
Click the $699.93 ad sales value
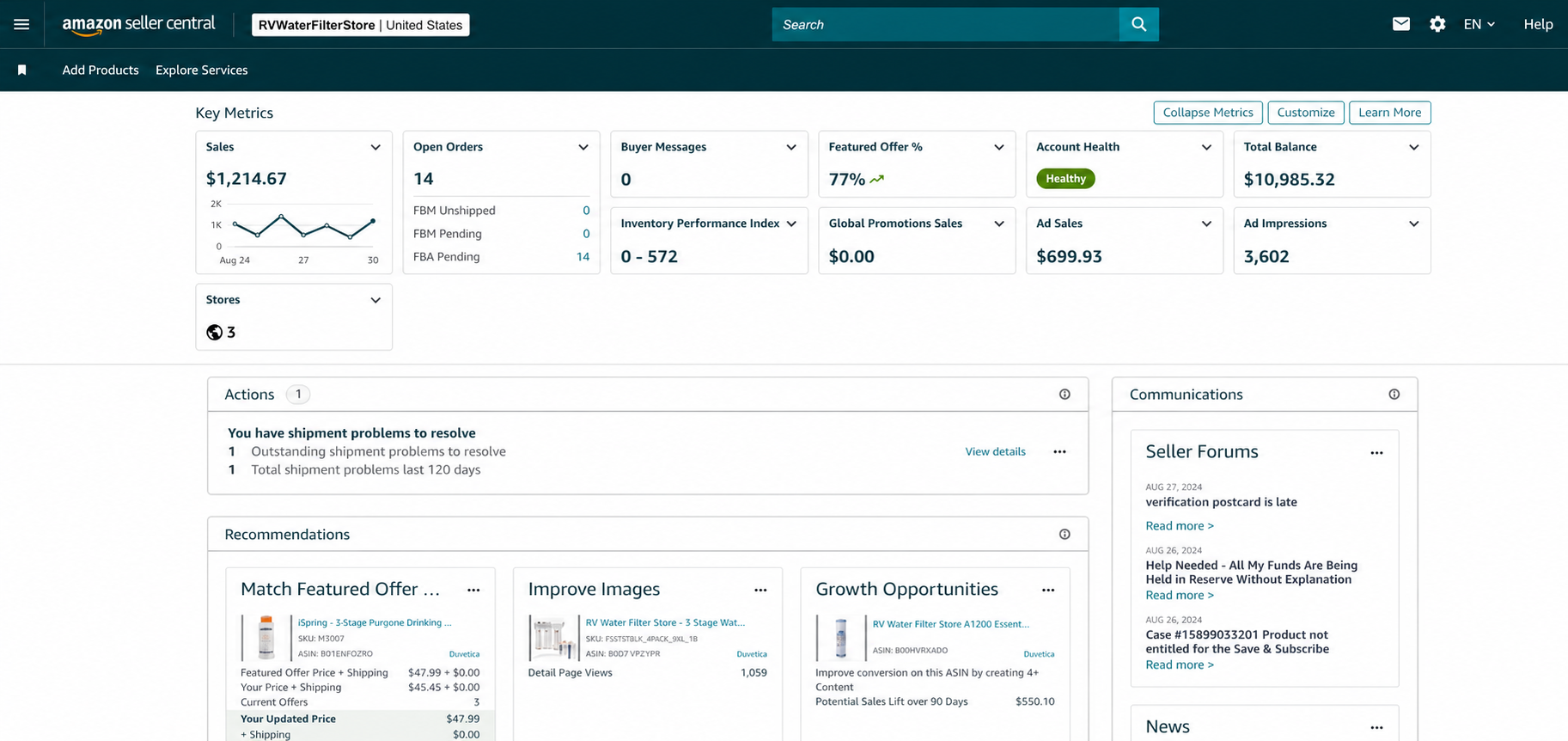tap(1069, 256)
